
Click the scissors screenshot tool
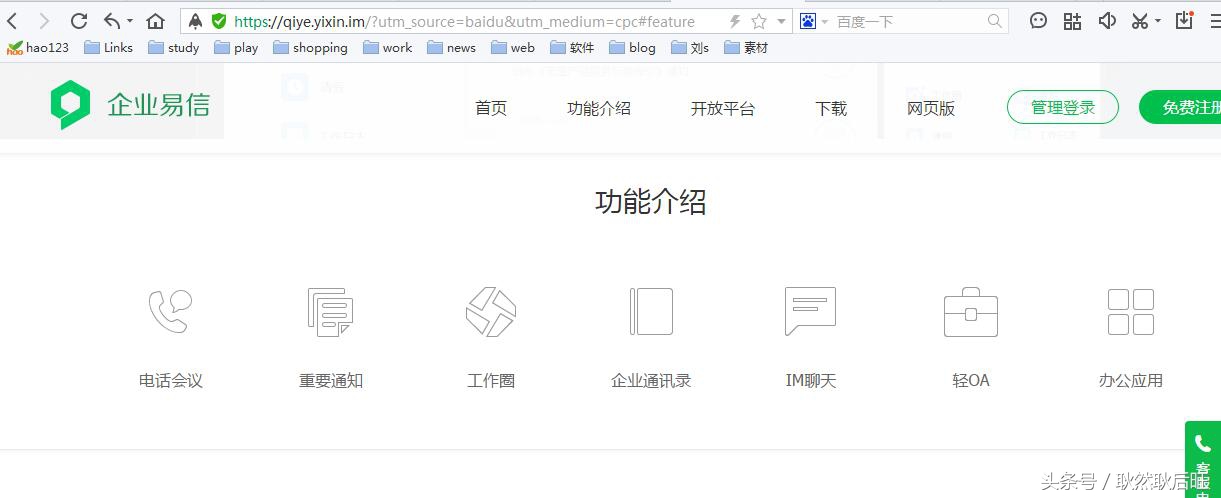1140,20
